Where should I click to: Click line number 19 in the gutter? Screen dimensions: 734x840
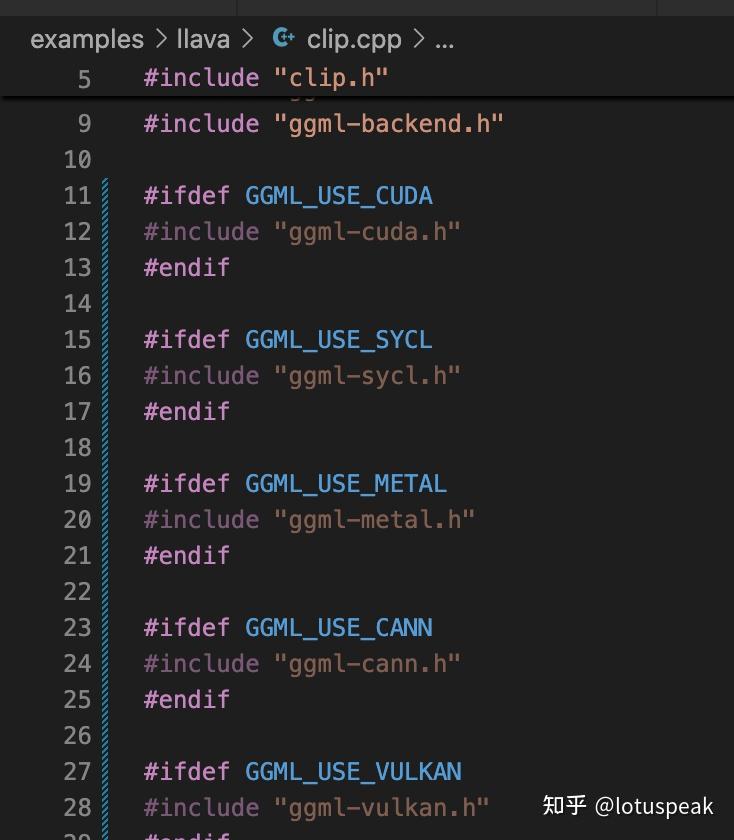tap(78, 483)
